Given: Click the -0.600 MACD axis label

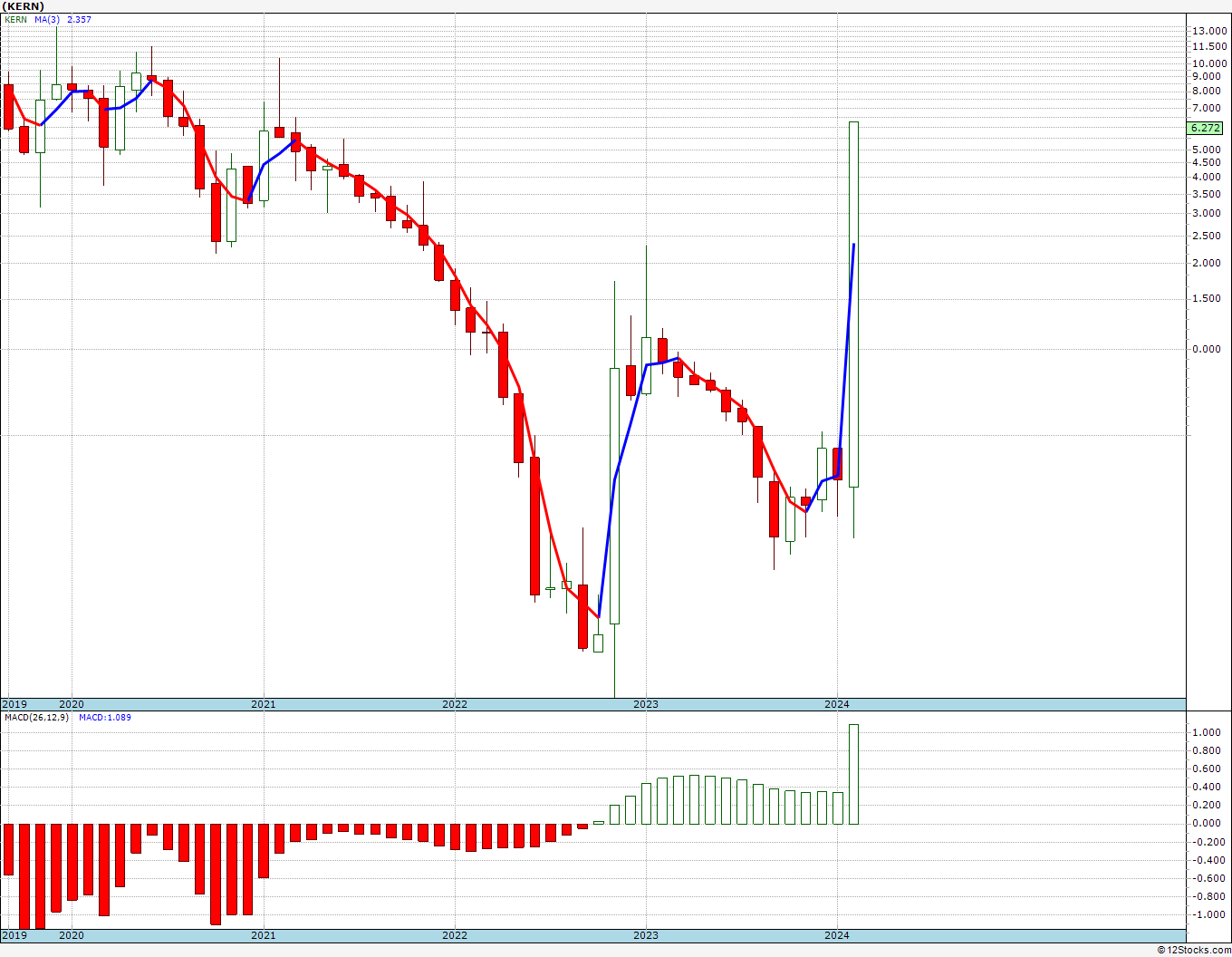Looking at the screenshot, I should (1208, 879).
